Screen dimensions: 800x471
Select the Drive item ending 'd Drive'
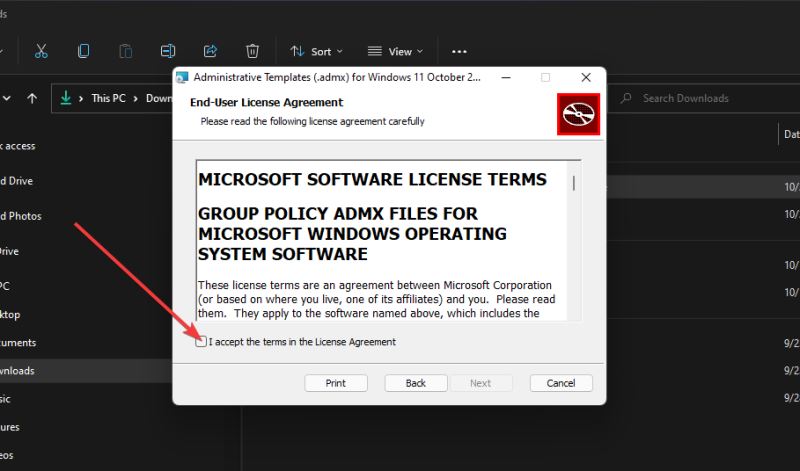coord(16,181)
